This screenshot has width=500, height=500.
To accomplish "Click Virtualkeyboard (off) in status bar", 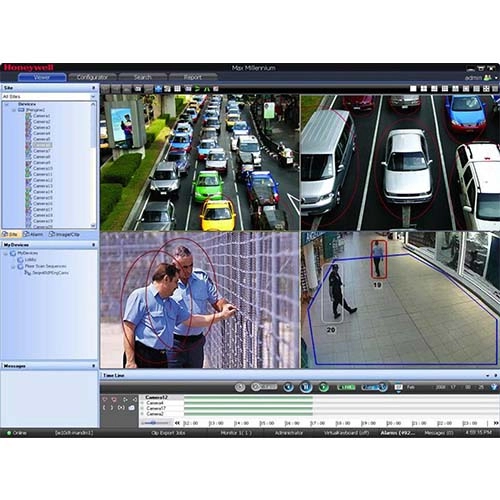I will point(347,433).
